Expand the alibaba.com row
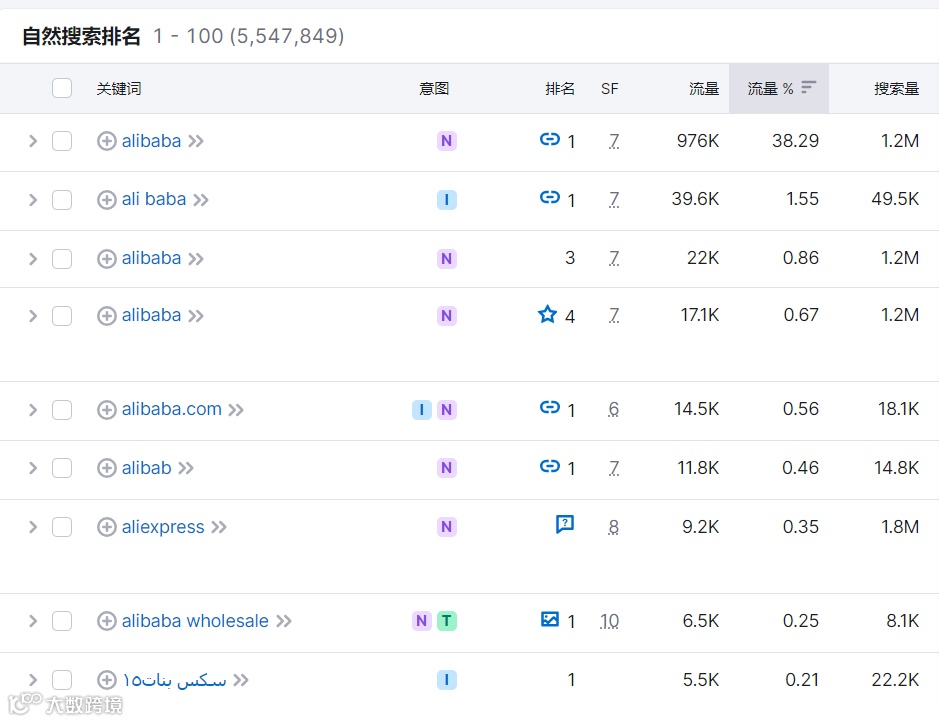Image resolution: width=939 pixels, height=722 pixels. pyautogui.click(x=33, y=410)
